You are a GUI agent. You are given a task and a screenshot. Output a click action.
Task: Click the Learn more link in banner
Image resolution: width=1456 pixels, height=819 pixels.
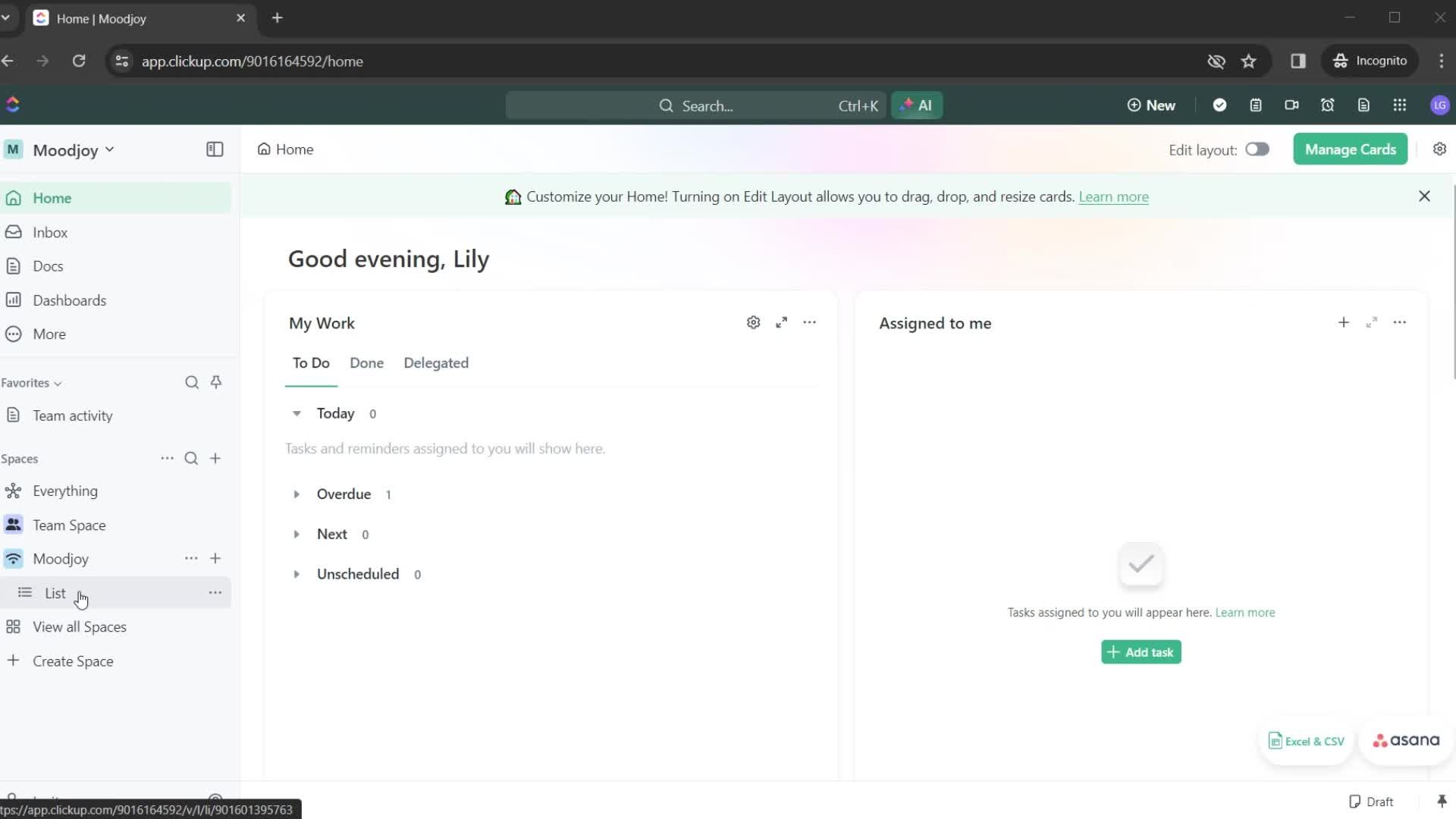coord(1115,196)
